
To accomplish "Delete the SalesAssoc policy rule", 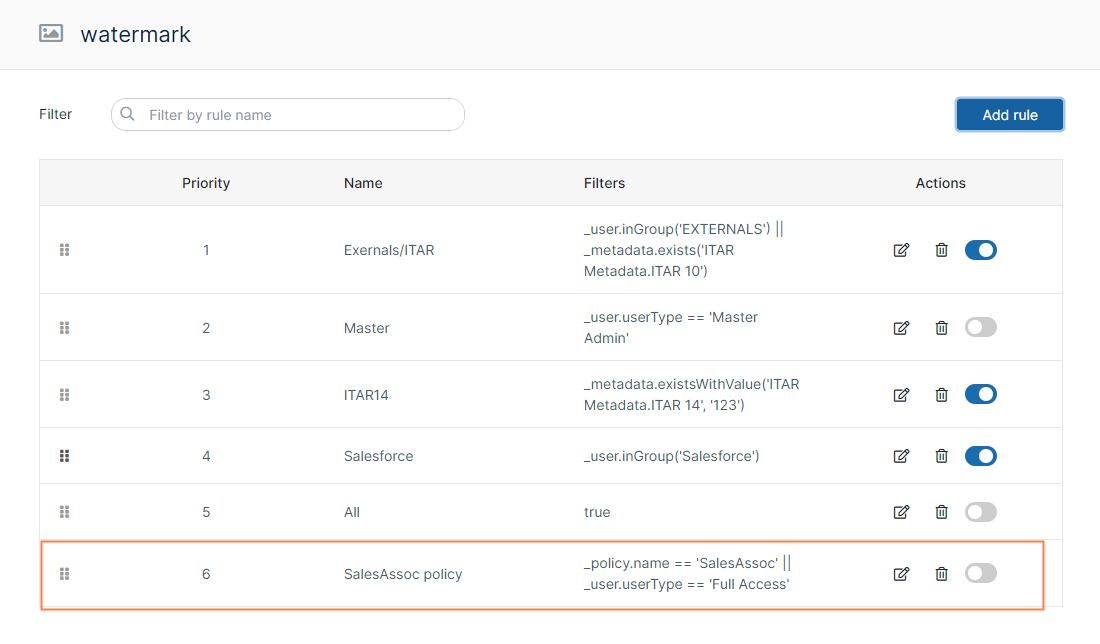I will click(941, 574).
